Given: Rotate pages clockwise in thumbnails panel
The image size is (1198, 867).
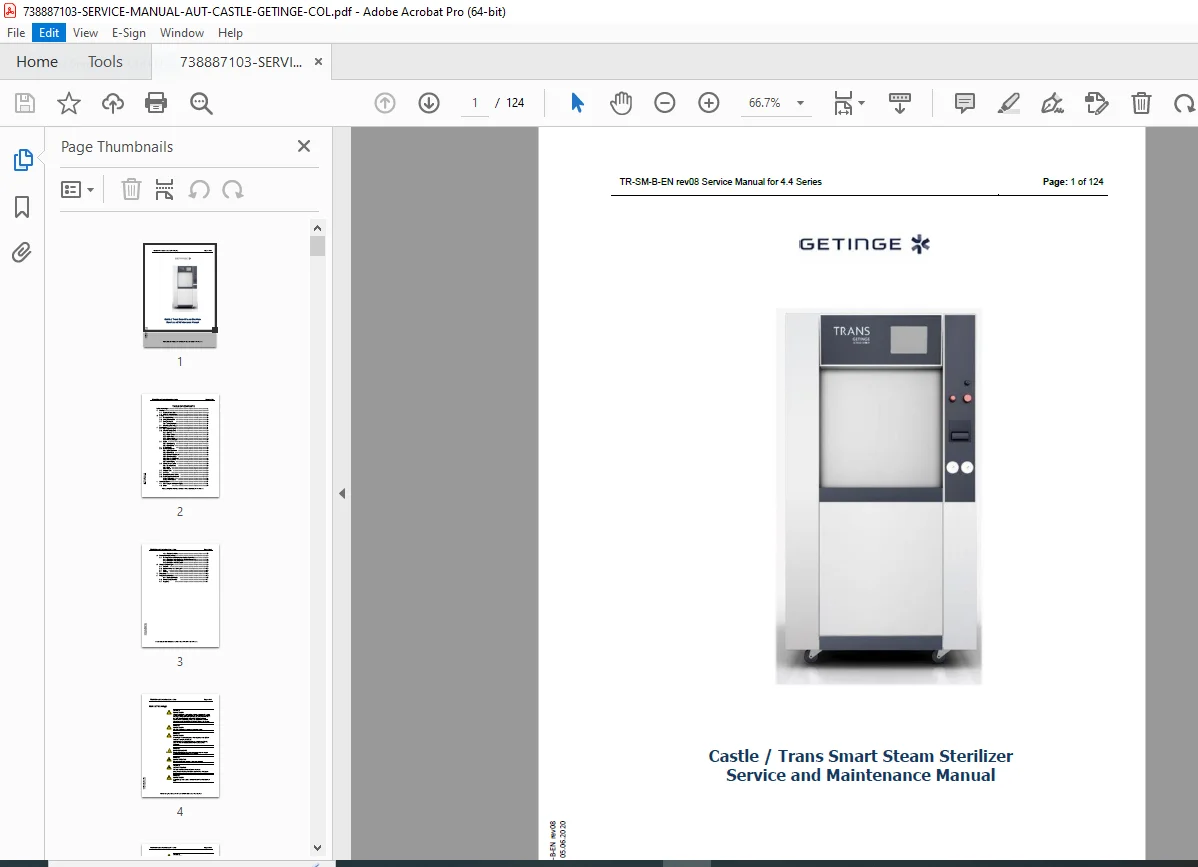Looking at the screenshot, I should [232, 189].
